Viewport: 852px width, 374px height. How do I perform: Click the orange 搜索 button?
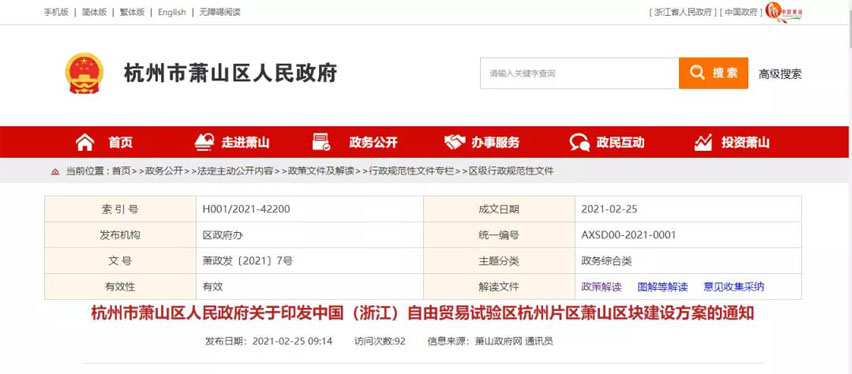click(x=713, y=73)
